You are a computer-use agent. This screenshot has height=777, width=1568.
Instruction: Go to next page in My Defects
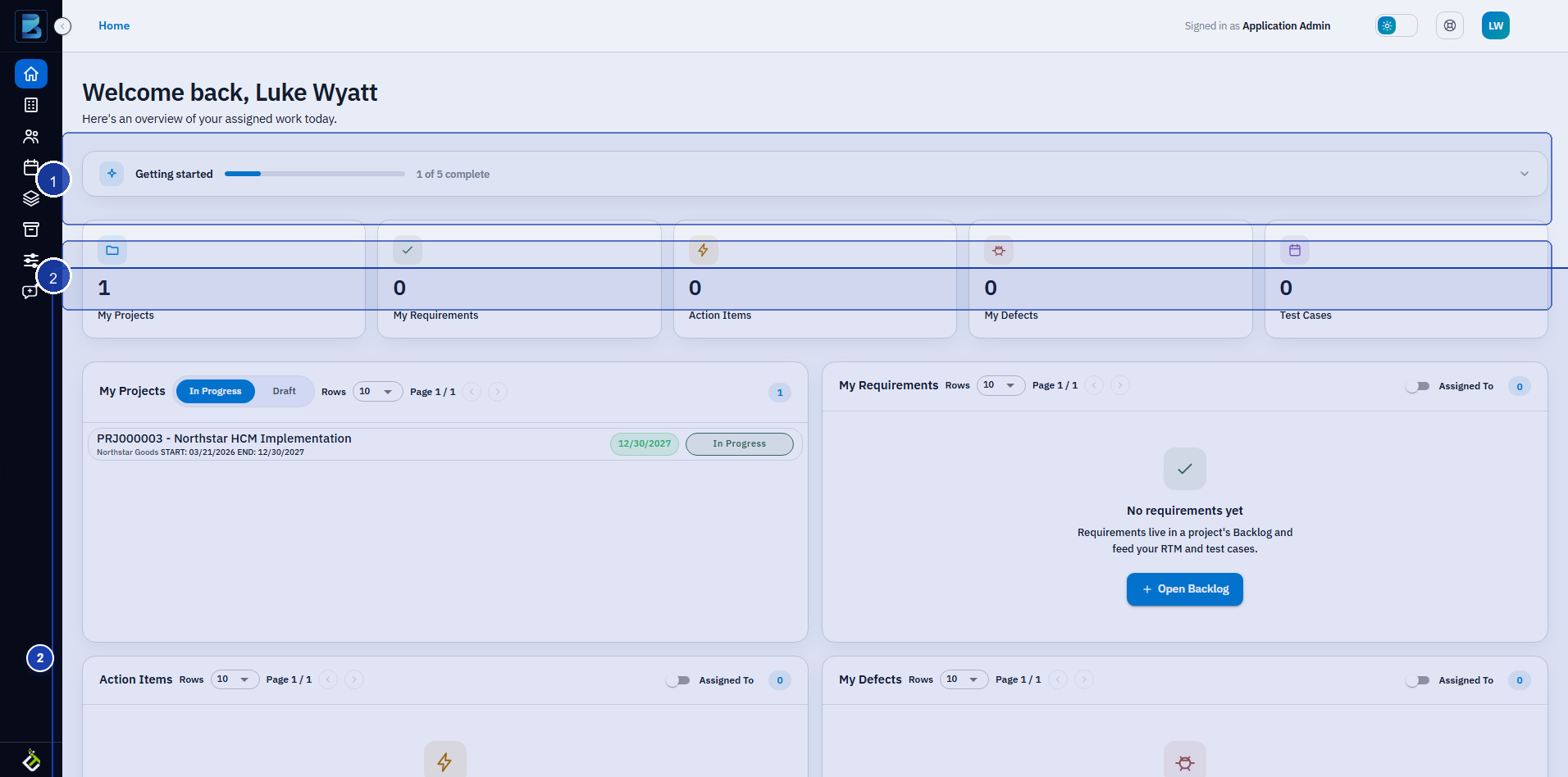click(x=1083, y=679)
